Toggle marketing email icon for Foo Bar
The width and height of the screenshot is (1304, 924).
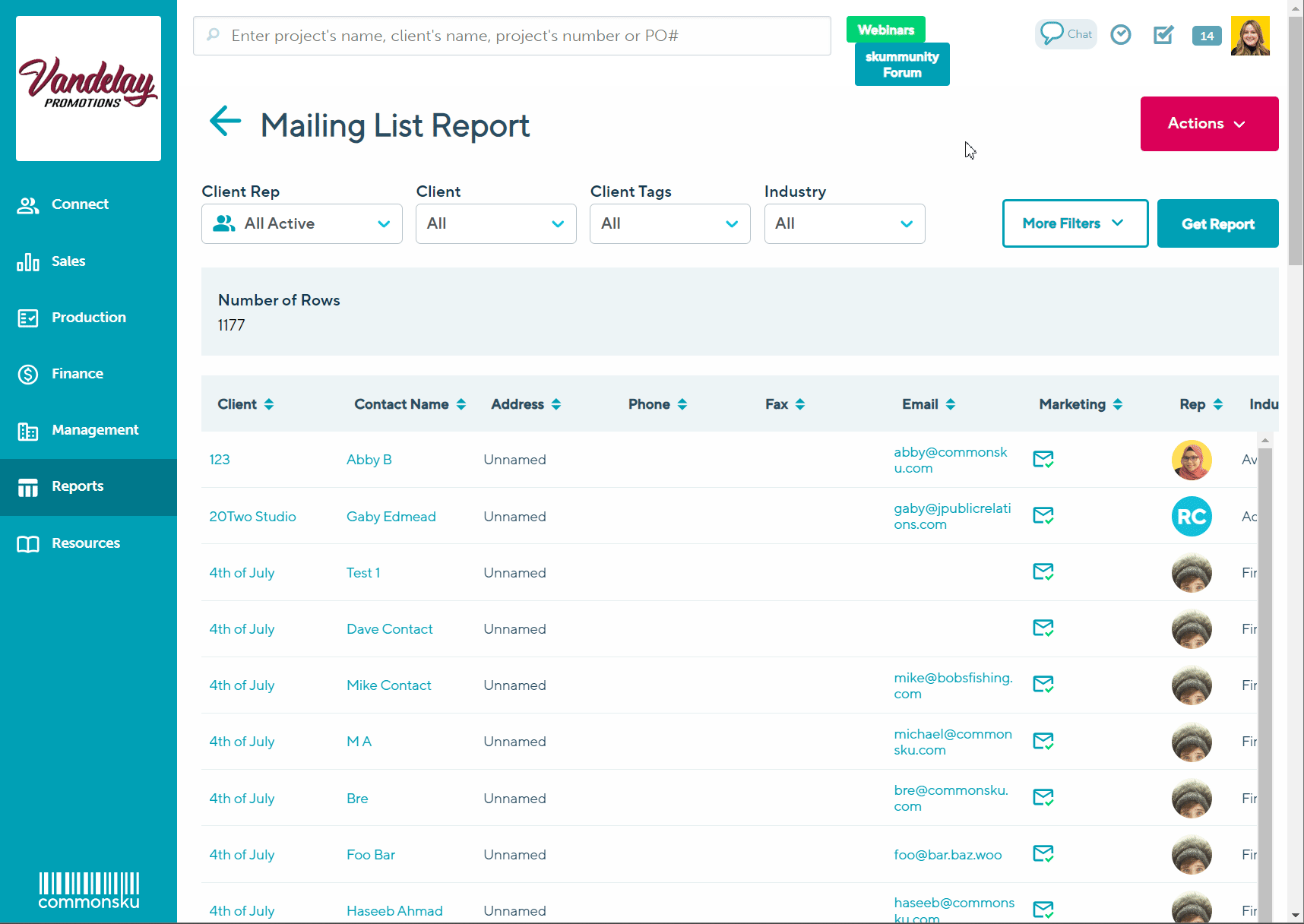pos(1043,854)
